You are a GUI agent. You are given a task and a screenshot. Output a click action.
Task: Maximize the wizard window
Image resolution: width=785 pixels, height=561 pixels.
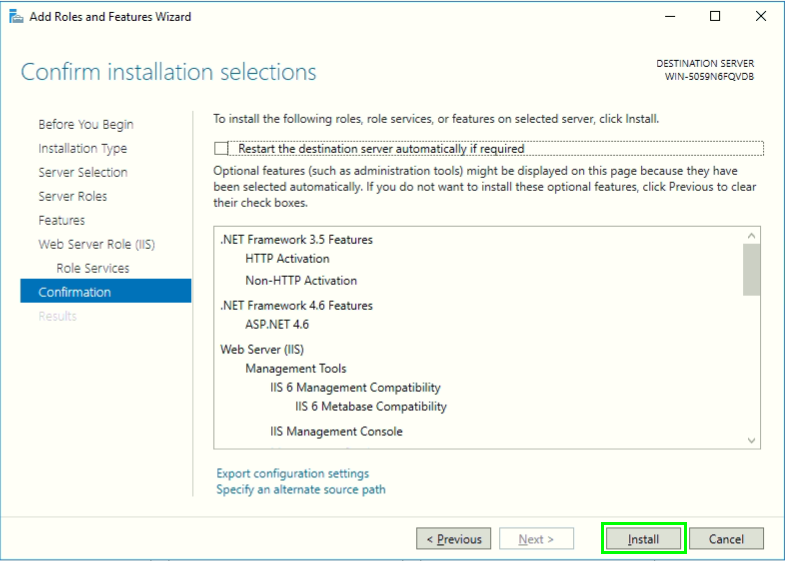(x=715, y=16)
